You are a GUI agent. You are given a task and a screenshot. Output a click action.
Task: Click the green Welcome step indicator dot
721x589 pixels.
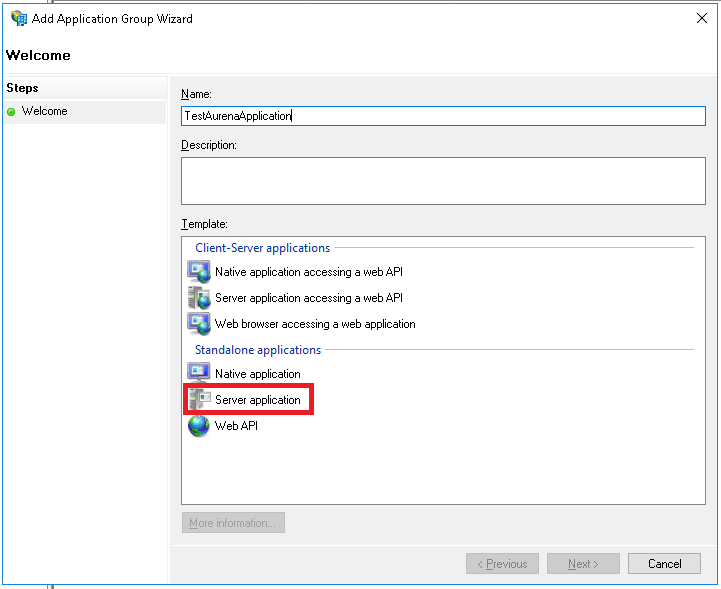coord(11,112)
